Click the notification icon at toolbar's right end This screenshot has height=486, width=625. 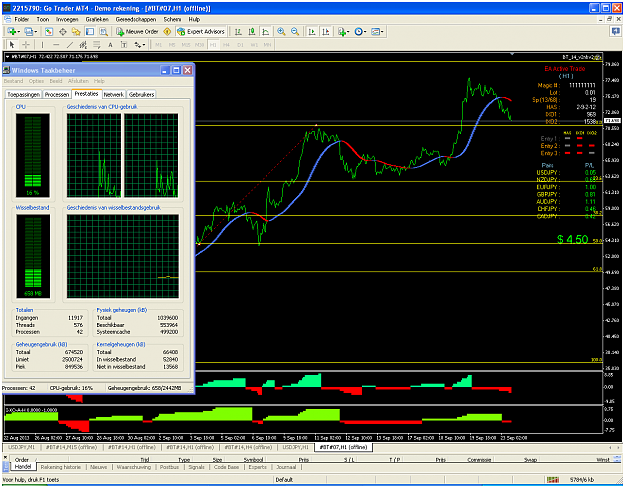(616, 31)
